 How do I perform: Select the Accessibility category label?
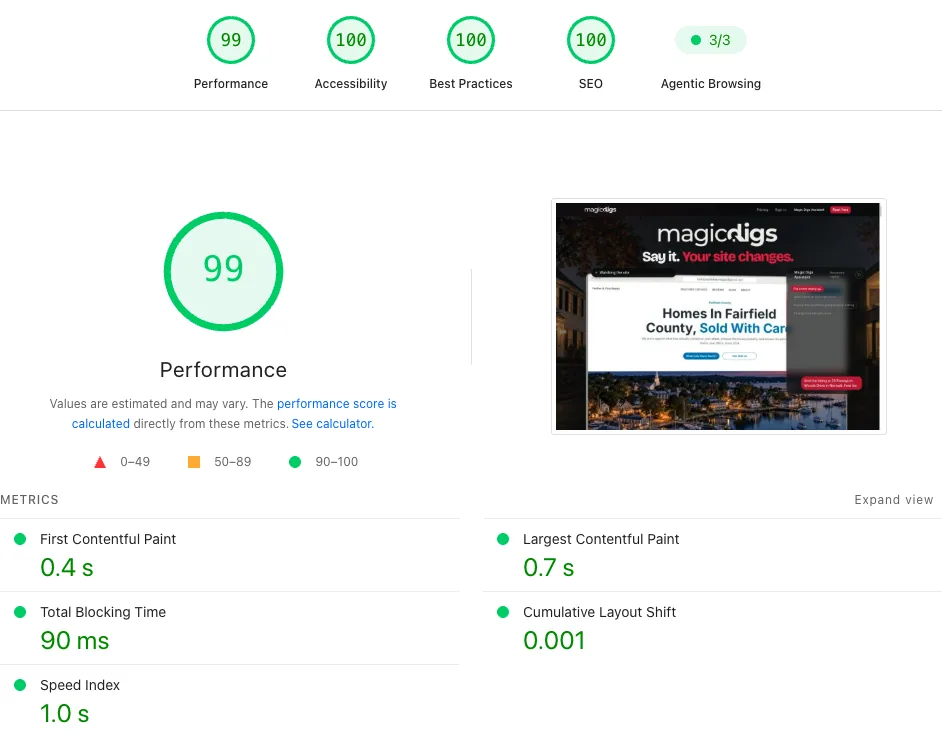(351, 83)
